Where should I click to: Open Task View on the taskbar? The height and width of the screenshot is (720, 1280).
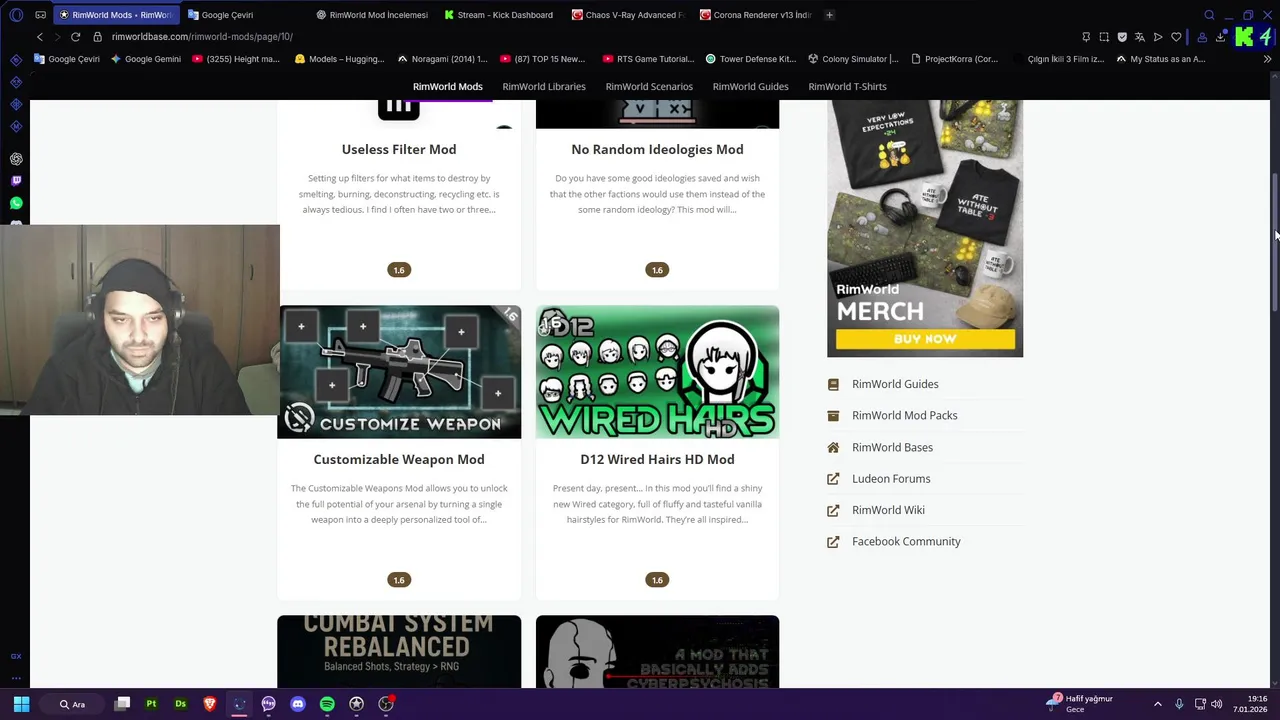pyautogui.click(x=122, y=704)
